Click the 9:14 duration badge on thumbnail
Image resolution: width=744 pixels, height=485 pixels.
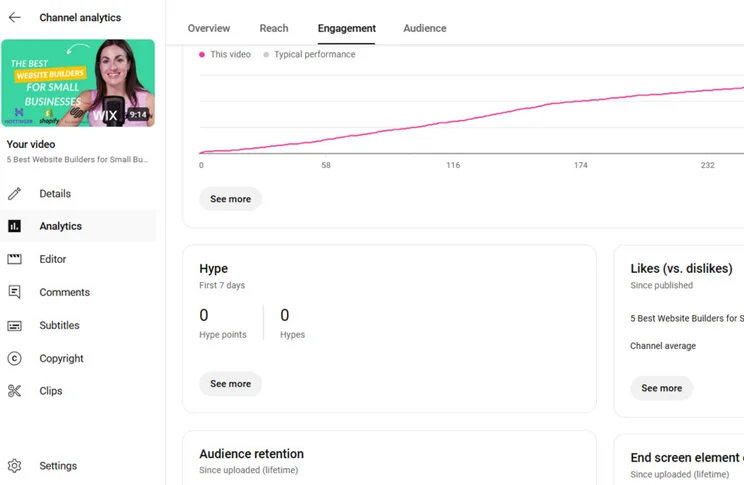[x=138, y=114]
